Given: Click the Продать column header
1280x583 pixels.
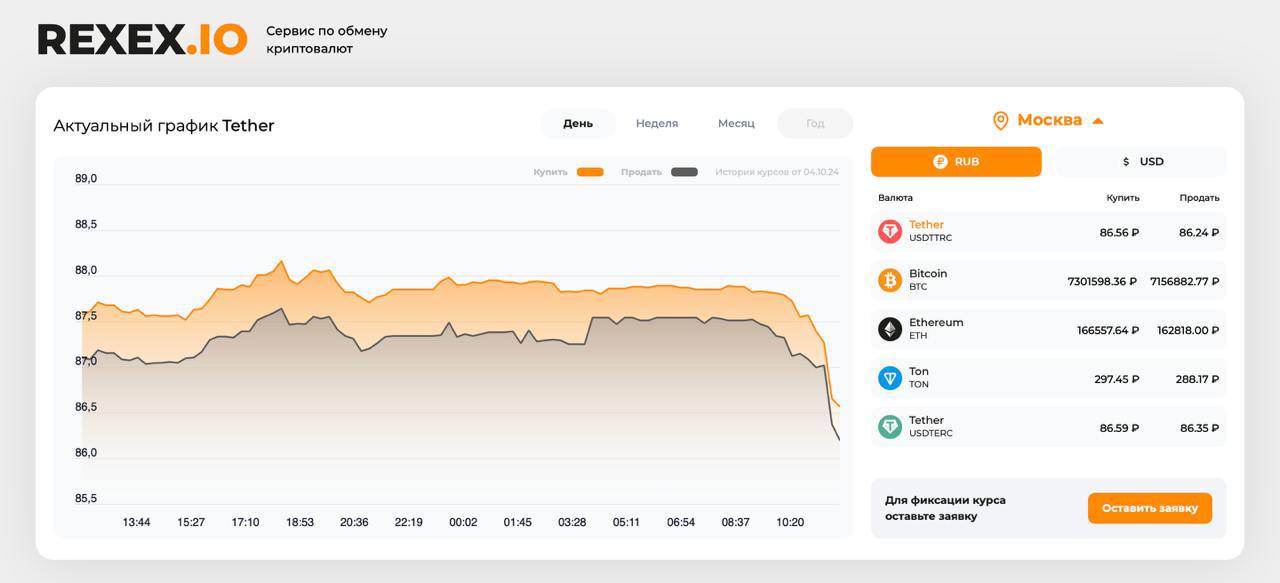Looking at the screenshot, I should point(1199,198).
